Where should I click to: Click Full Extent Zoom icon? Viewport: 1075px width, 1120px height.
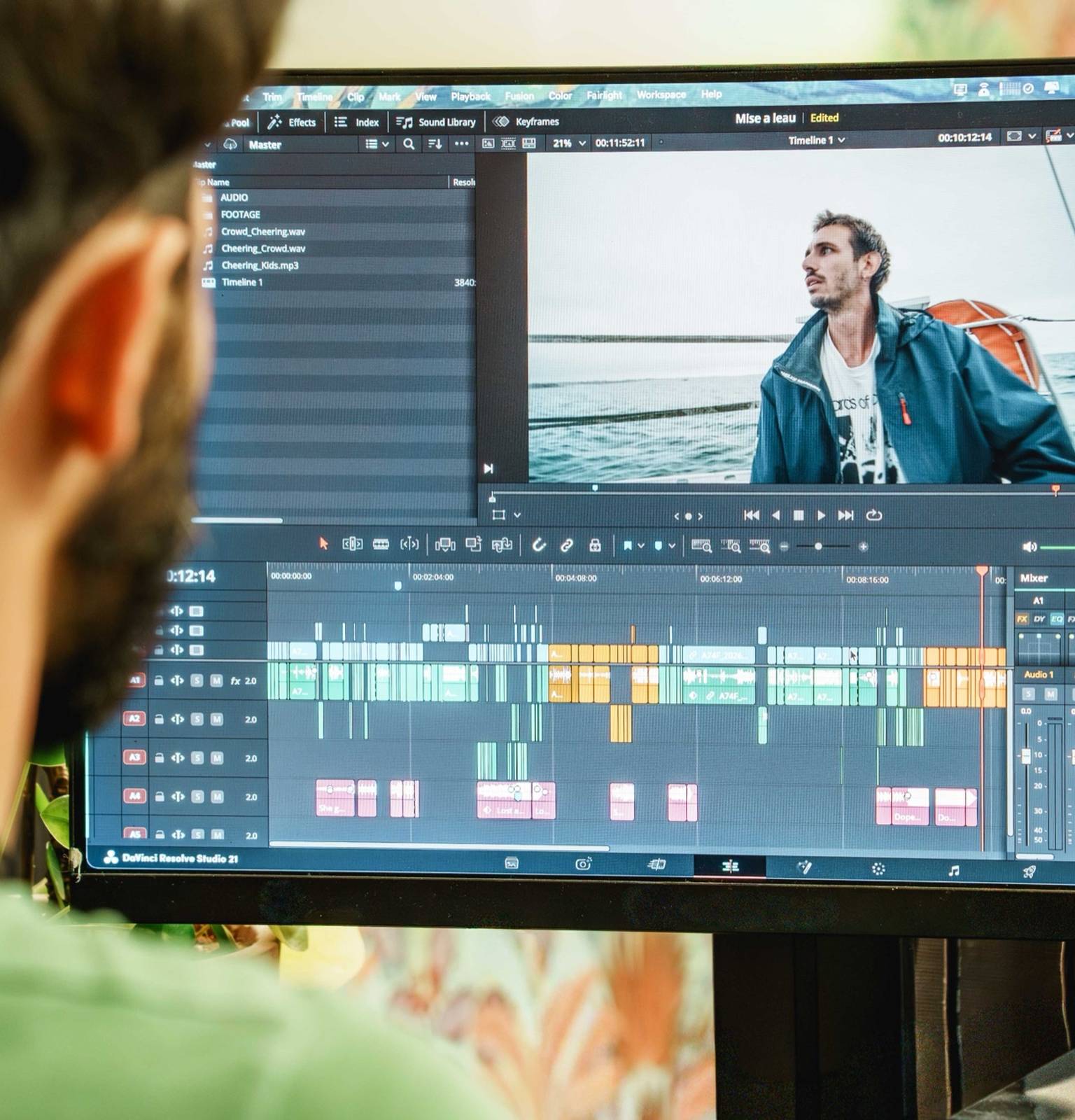(701, 545)
